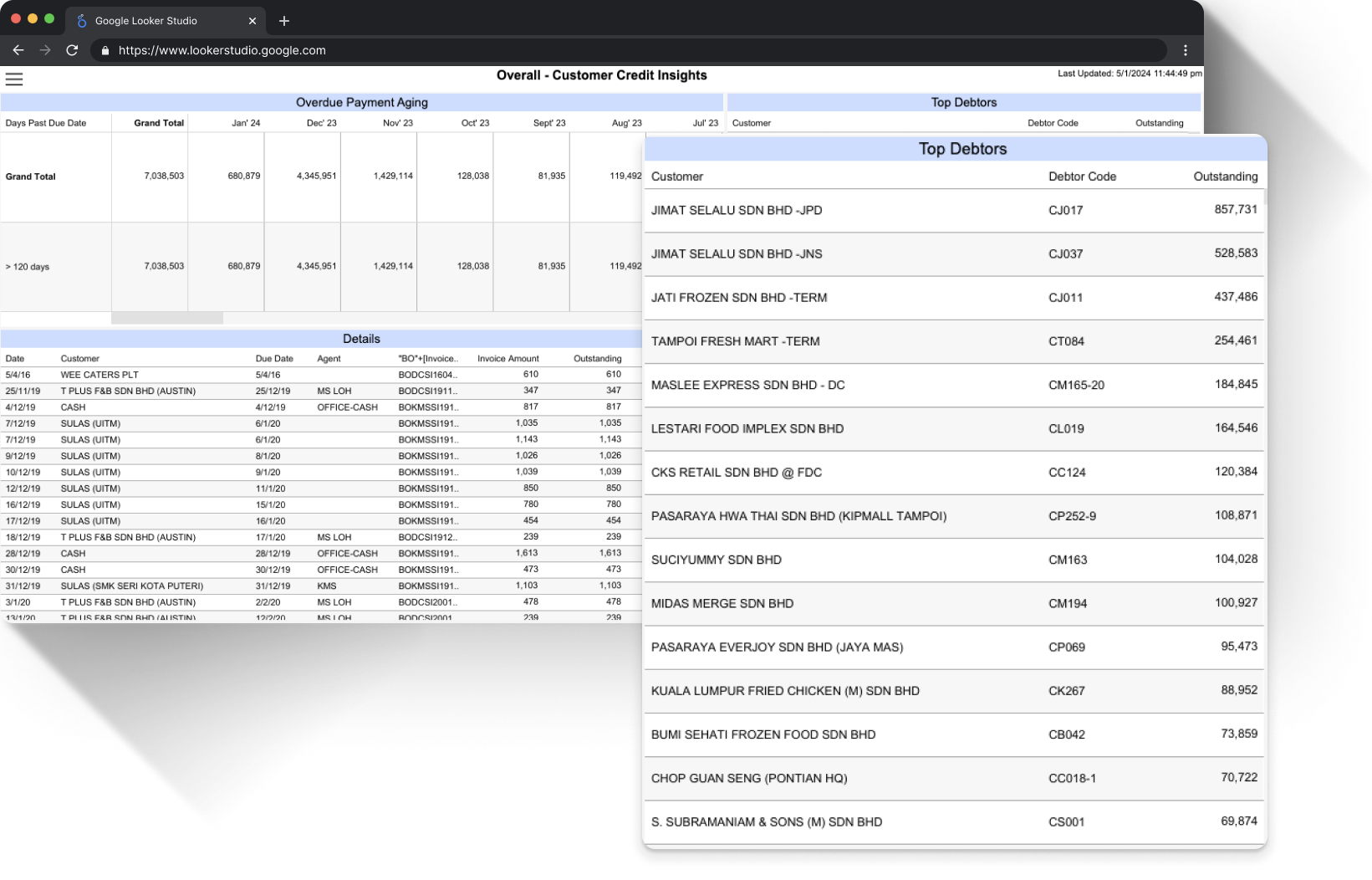The width and height of the screenshot is (1372, 880).
Task: Select PASARAYA EVERJOY SDN BHD row
Action: tap(953, 647)
